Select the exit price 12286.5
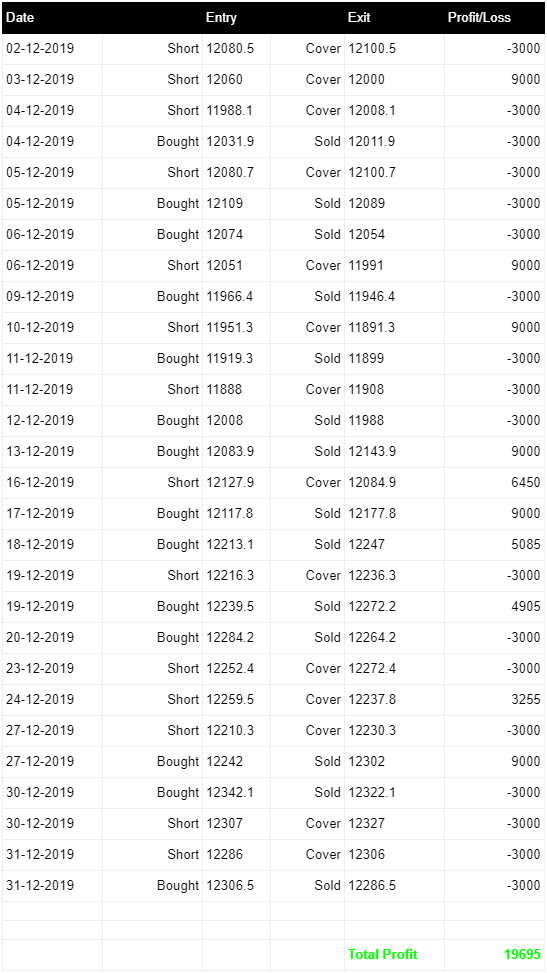The width and height of the screenshot is (547, 973). [x=372, y=886]
